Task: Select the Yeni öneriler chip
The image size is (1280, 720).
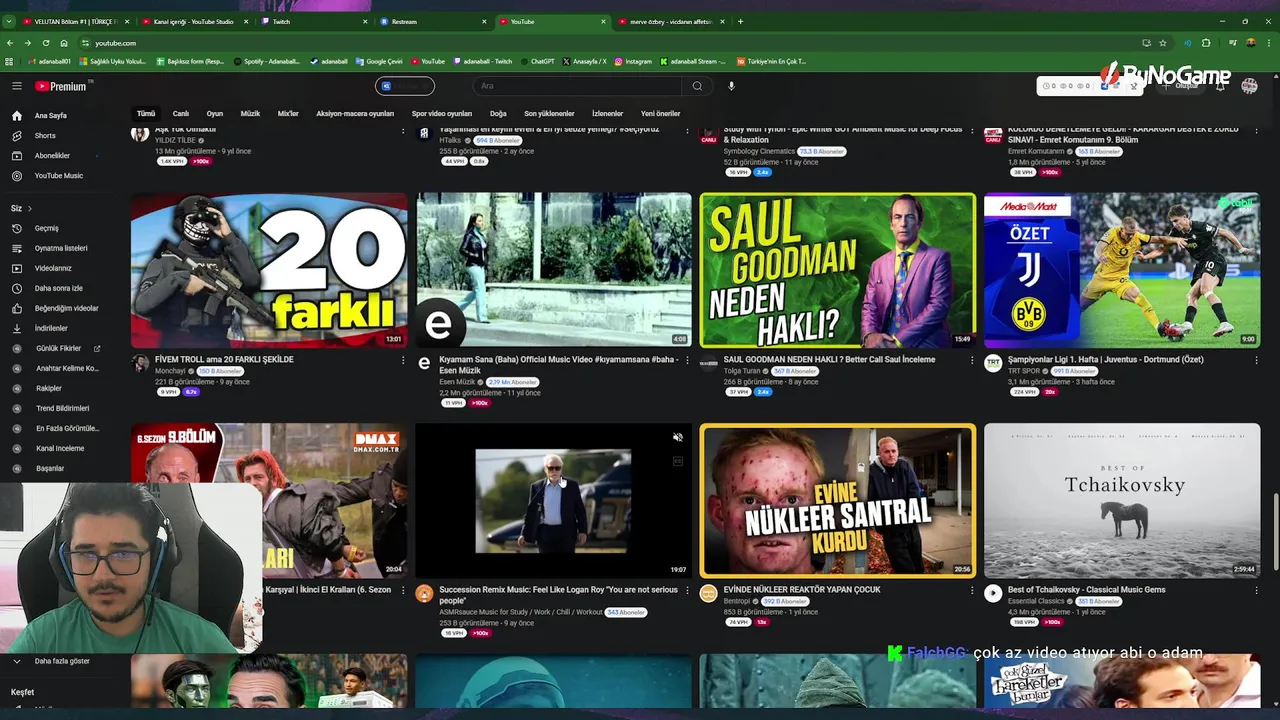Action: pos(660,114)
